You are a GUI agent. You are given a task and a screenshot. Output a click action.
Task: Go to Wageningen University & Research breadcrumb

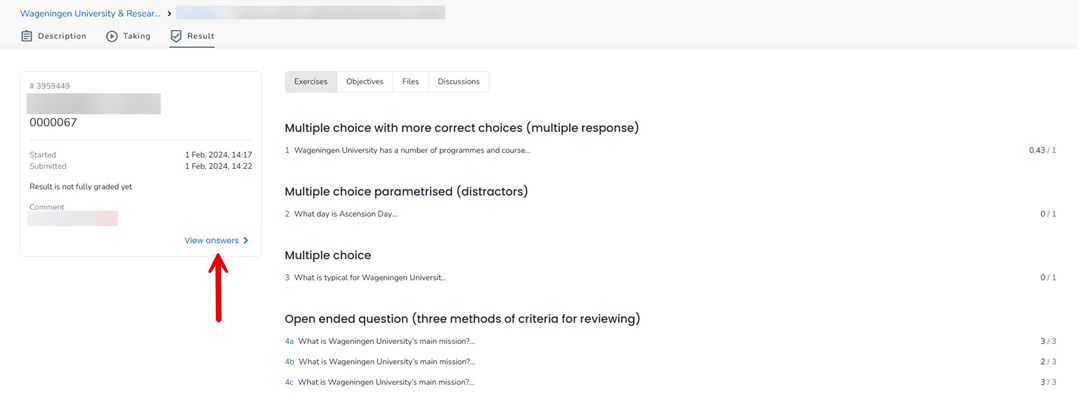pyautogui.click(x=90, y=14)
